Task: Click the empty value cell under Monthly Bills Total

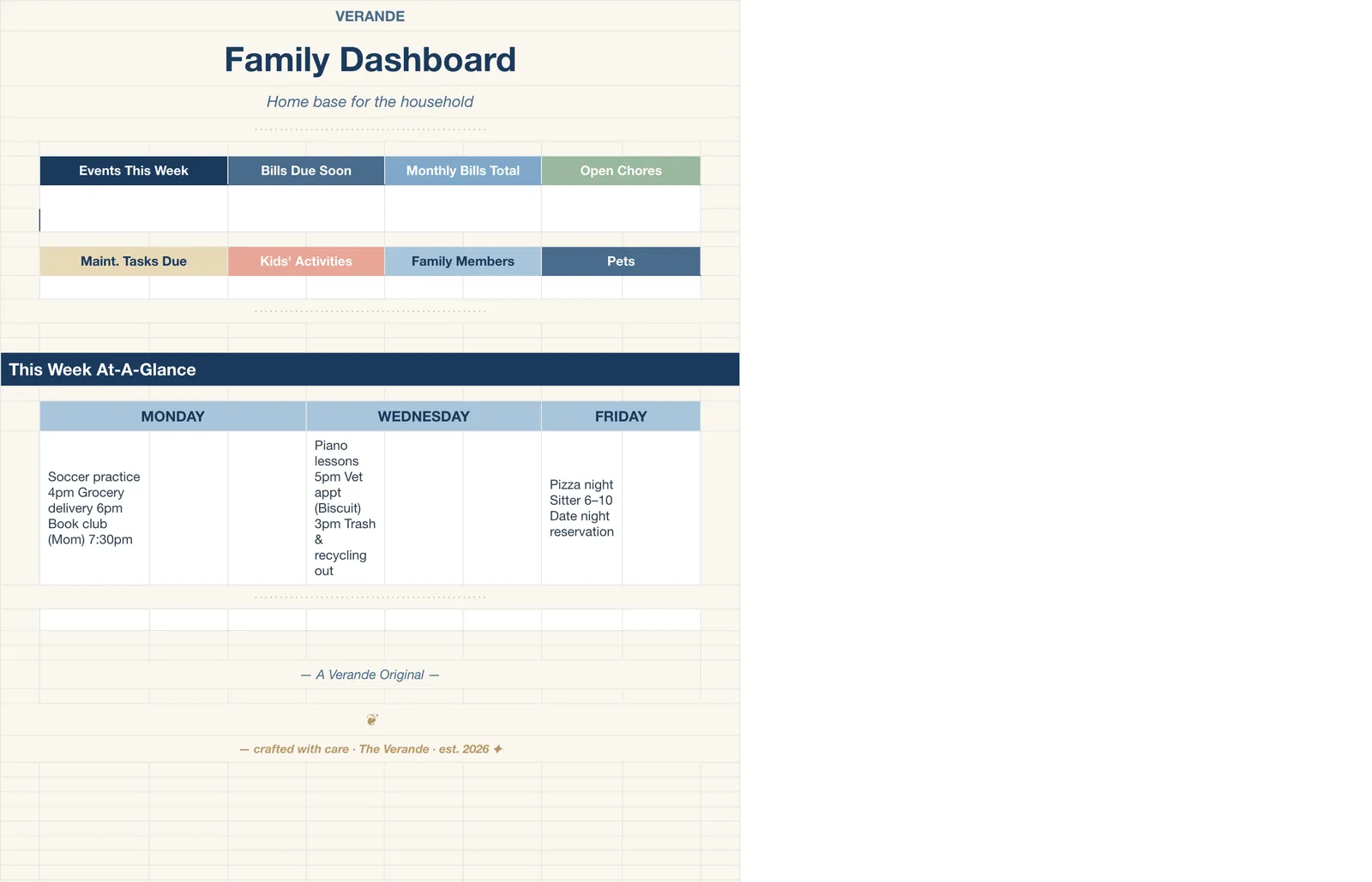Action: (463, 208)
